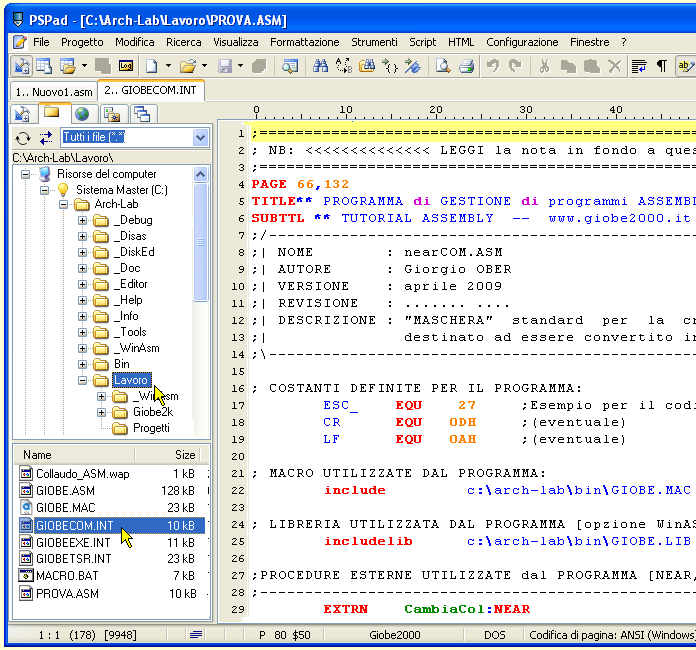This screenshot has height=650, width=696.
Task: Click the open-in-window icon left of binoculars
Action: click(x=290, y=67)
